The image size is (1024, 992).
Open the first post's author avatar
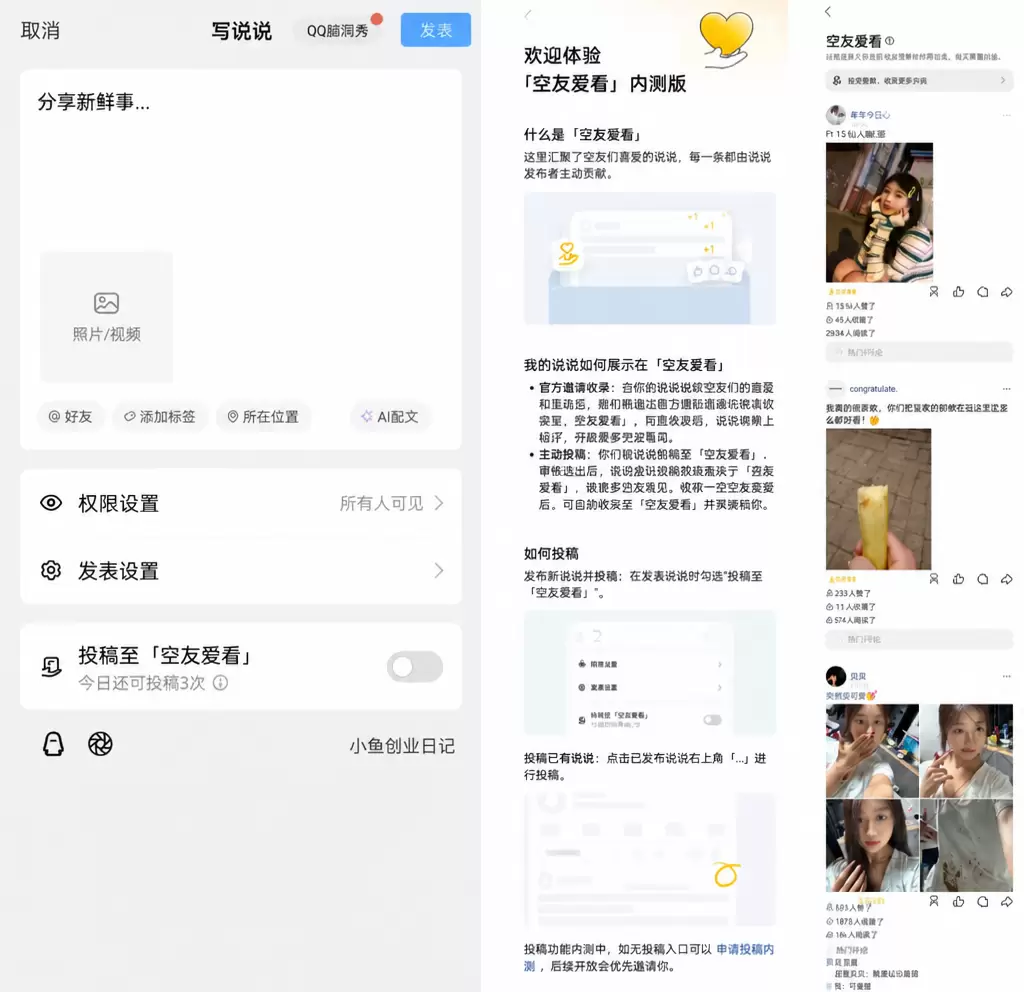click(x=836, y=116)
